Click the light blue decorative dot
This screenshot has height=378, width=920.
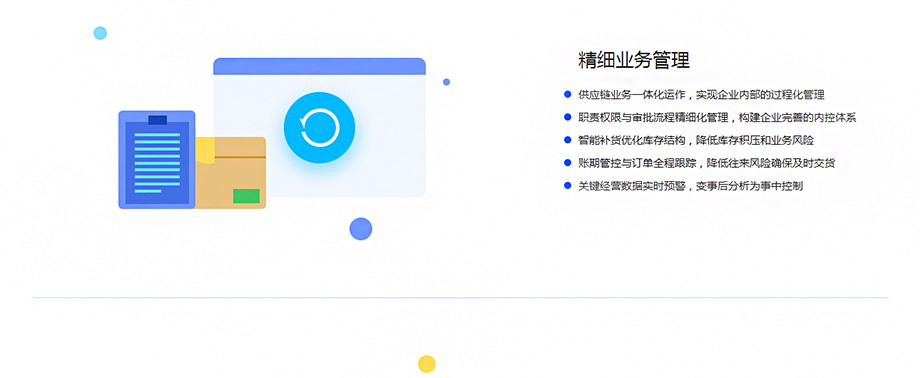coord(100,33)
